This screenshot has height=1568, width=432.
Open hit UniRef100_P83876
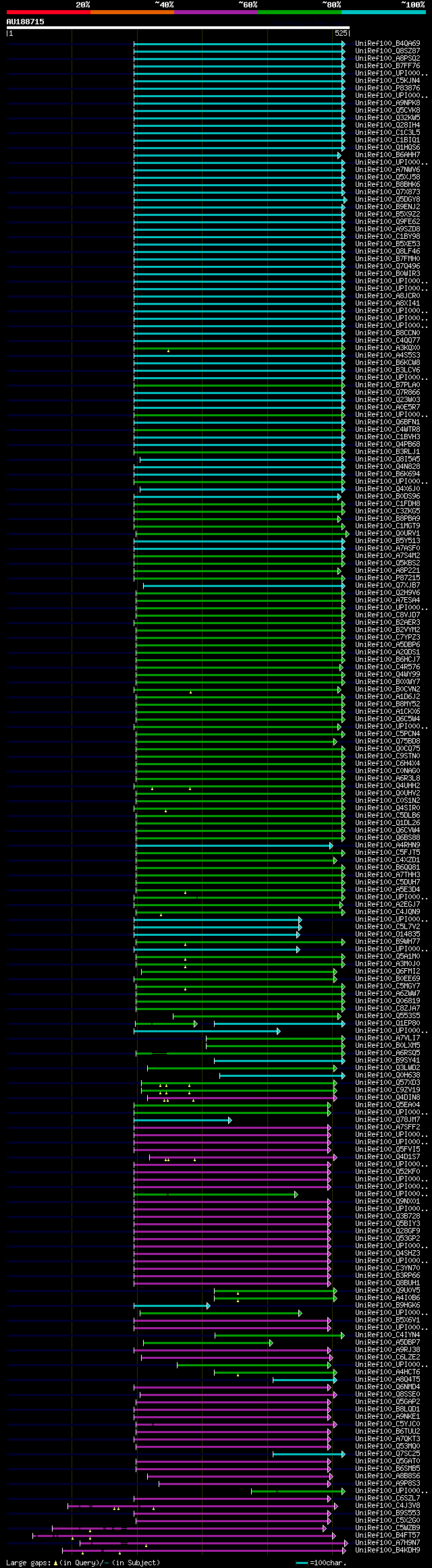[387, 88]
